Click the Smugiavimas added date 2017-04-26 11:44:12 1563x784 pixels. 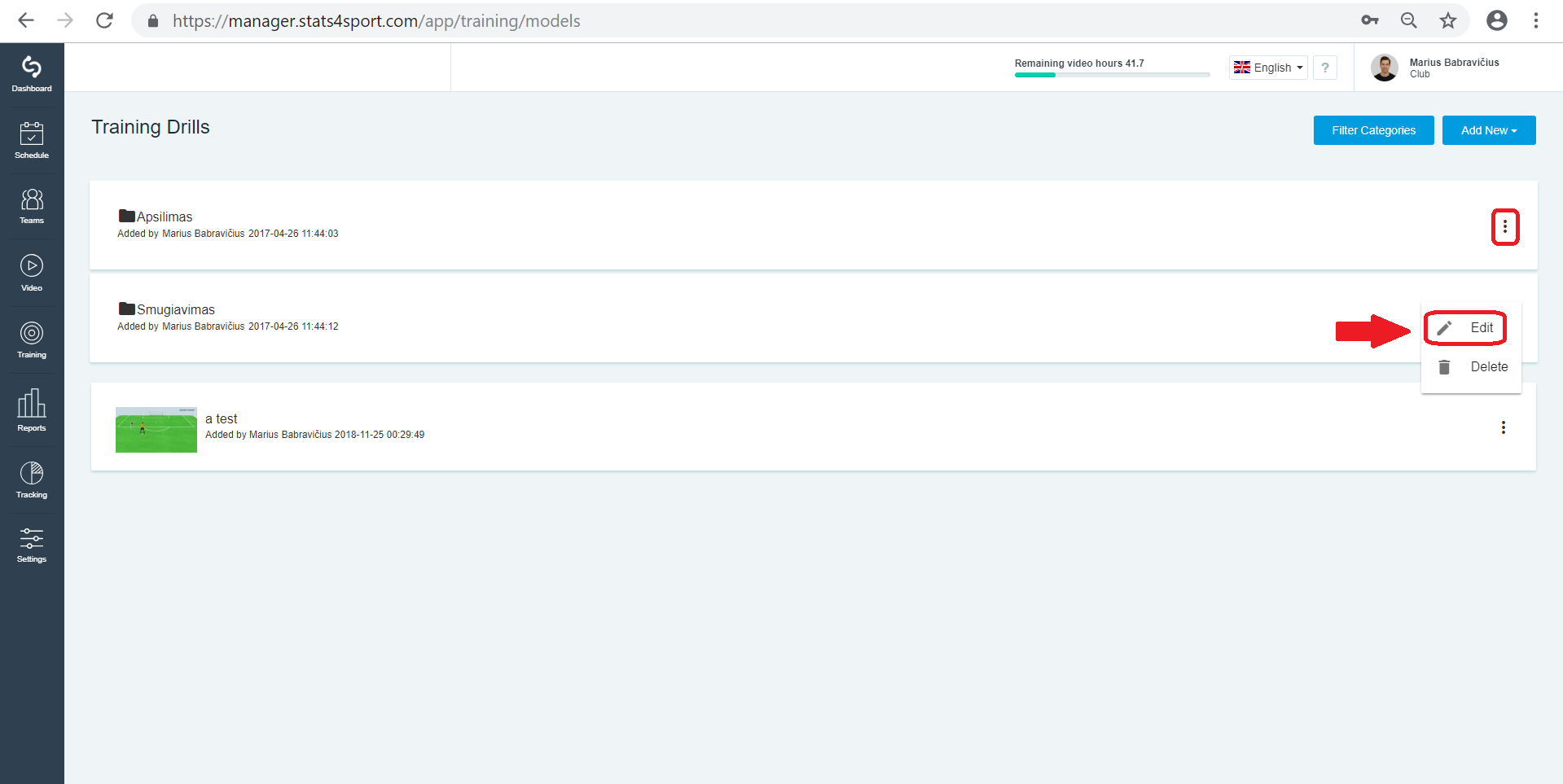point(293,326)
